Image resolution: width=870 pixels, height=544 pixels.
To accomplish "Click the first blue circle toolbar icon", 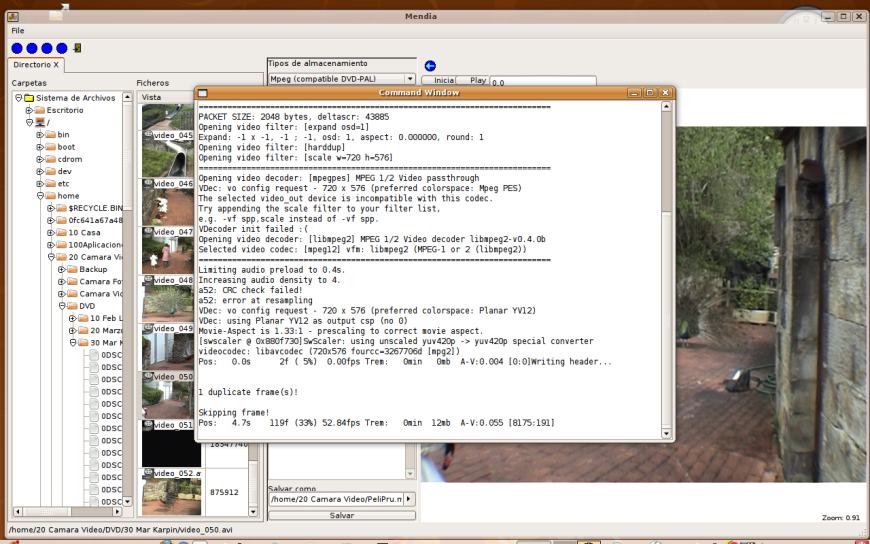I will [x=18, y=47].
